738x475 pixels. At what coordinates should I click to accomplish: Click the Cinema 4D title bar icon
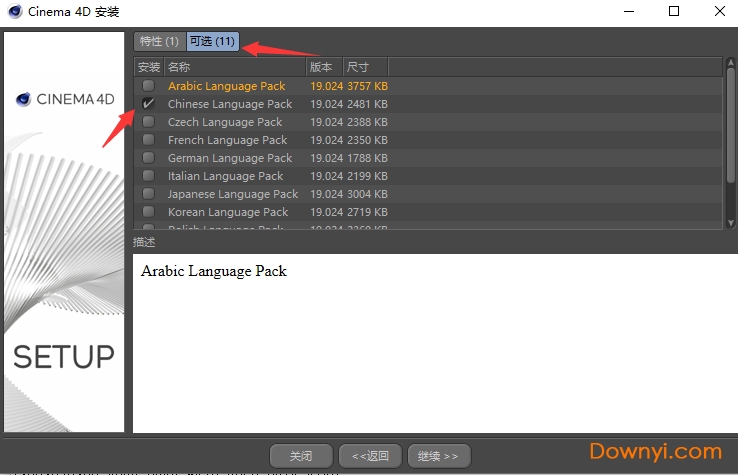point(14,12)
